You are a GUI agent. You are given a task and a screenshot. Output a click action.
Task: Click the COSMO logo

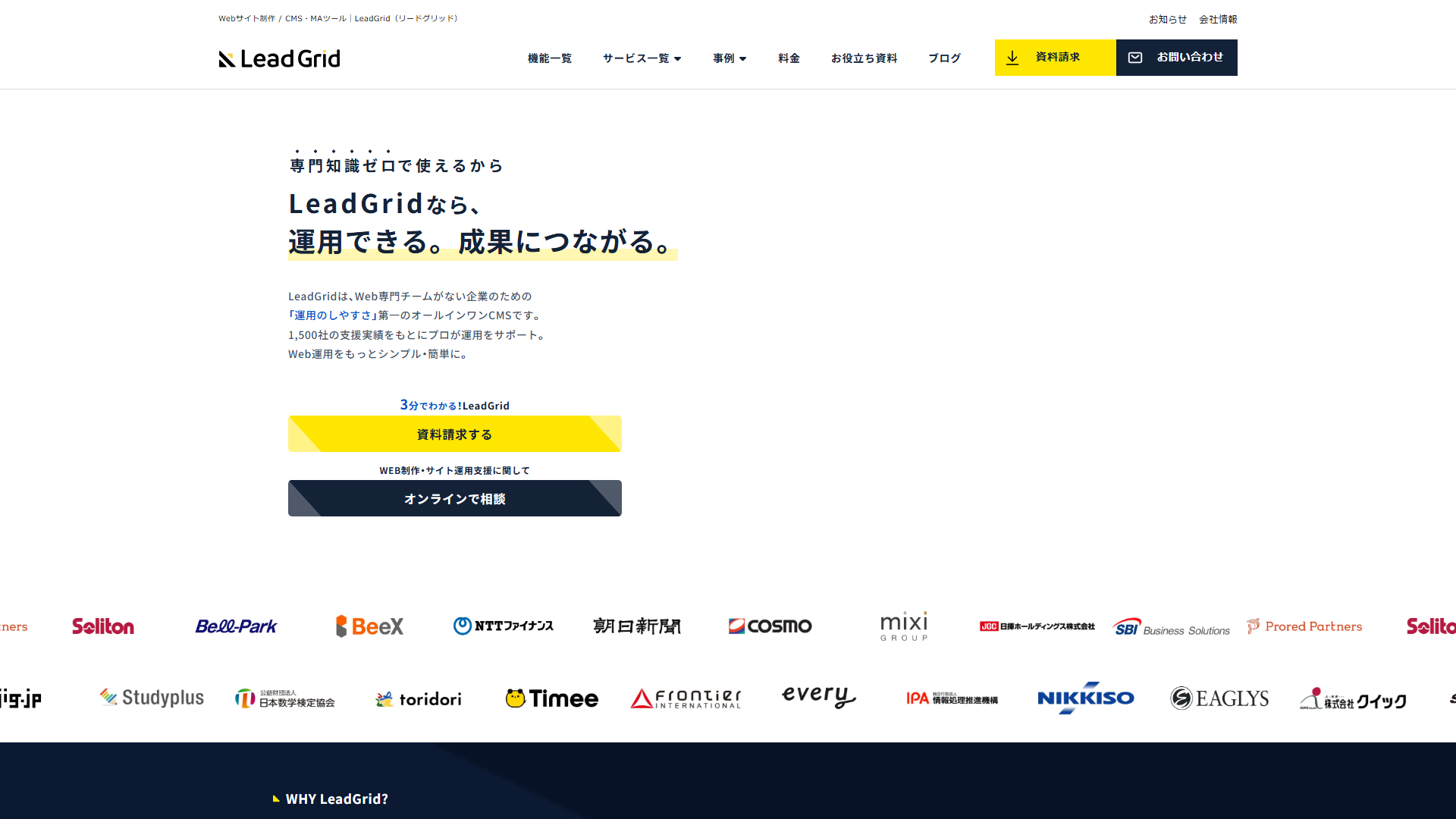pyautogui.click(x=770, y=626)
